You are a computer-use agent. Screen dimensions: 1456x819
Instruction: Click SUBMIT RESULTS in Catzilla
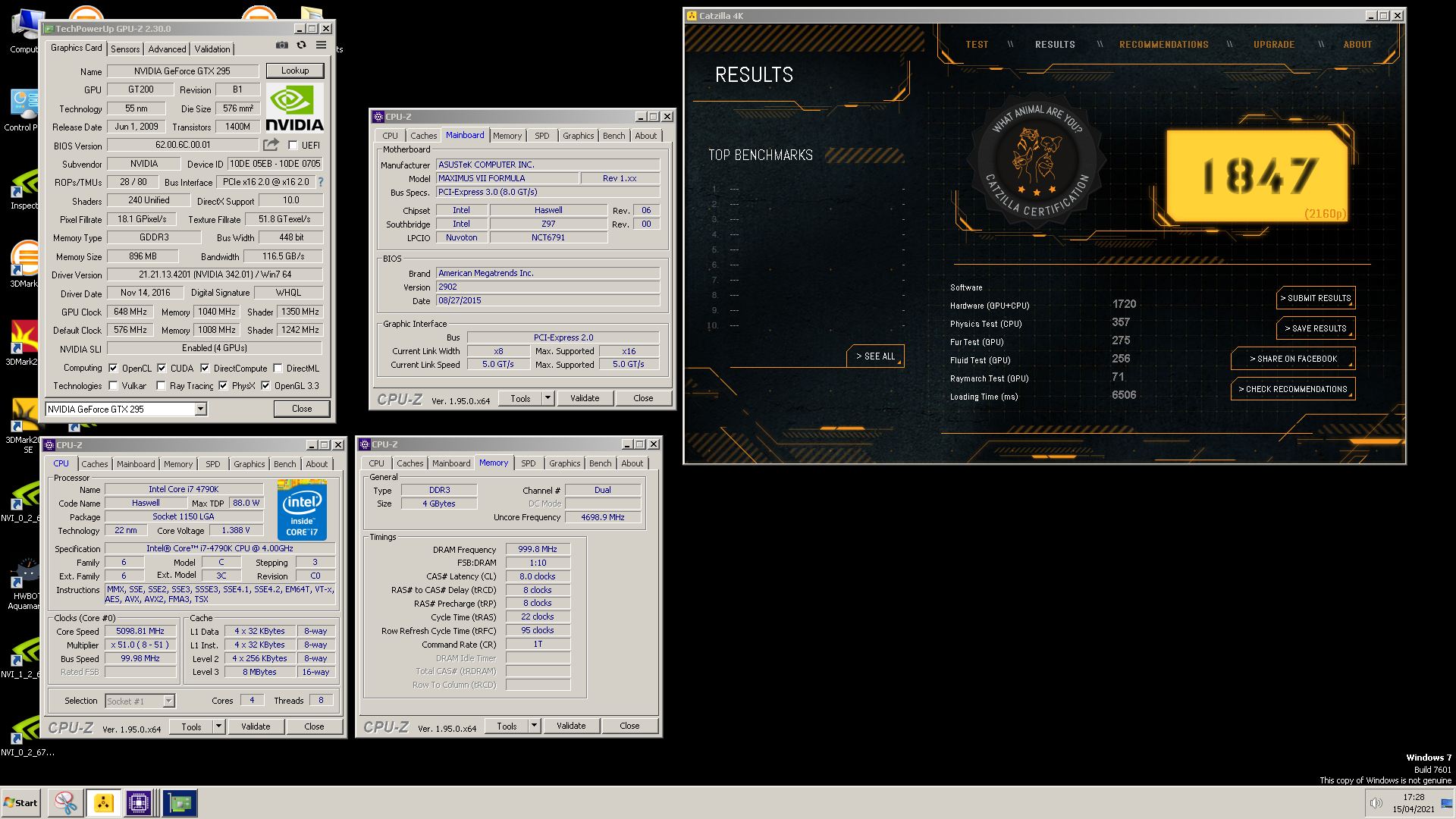click(x=1316, y=298)
